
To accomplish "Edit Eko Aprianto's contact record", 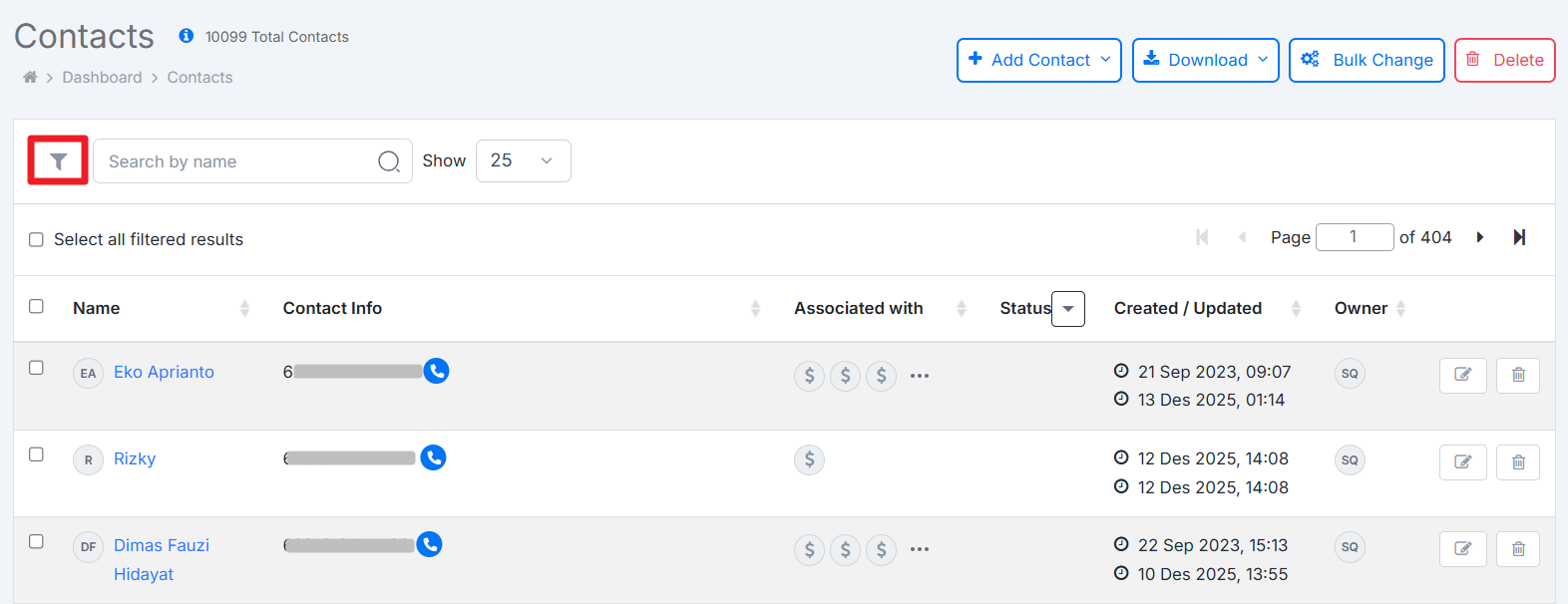I will pos(1462,375).
